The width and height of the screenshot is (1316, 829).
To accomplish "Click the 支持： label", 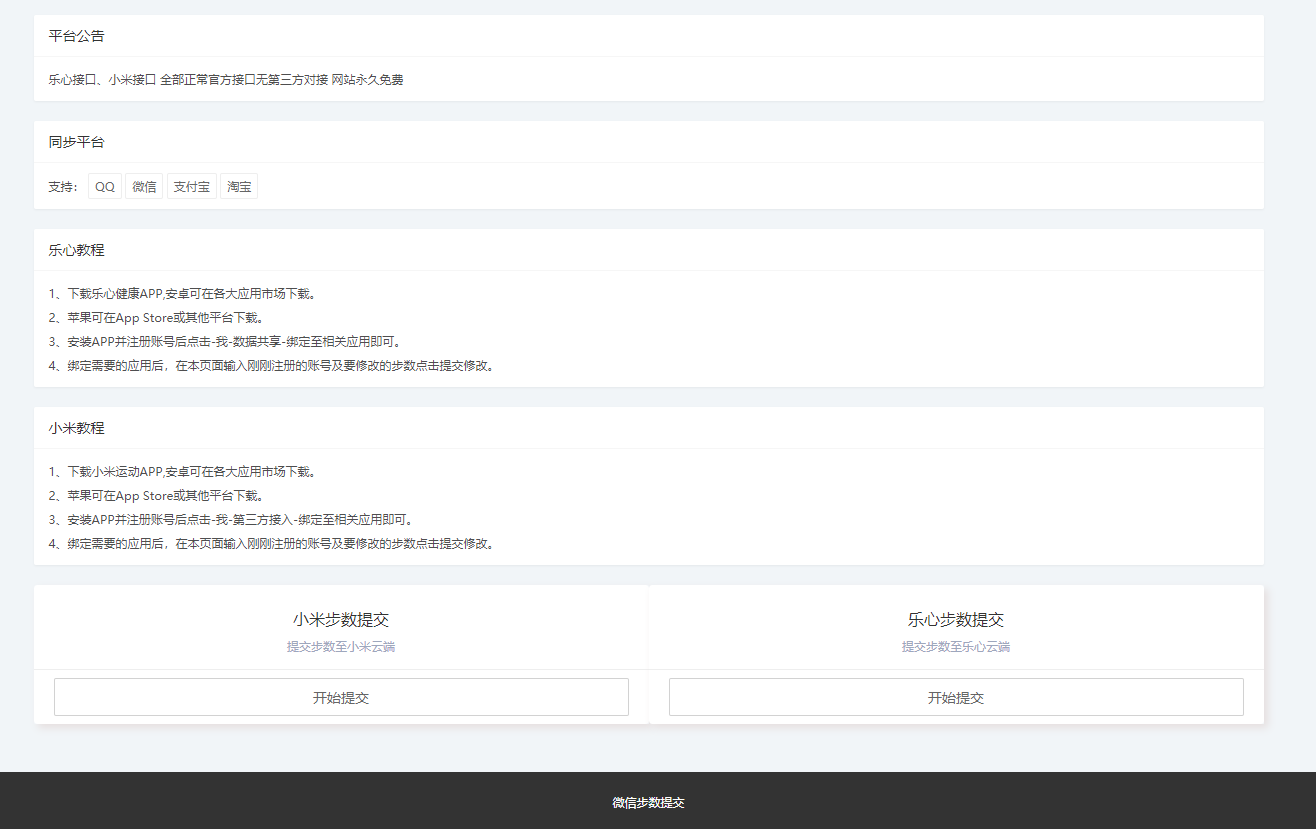I will point(64,187).
